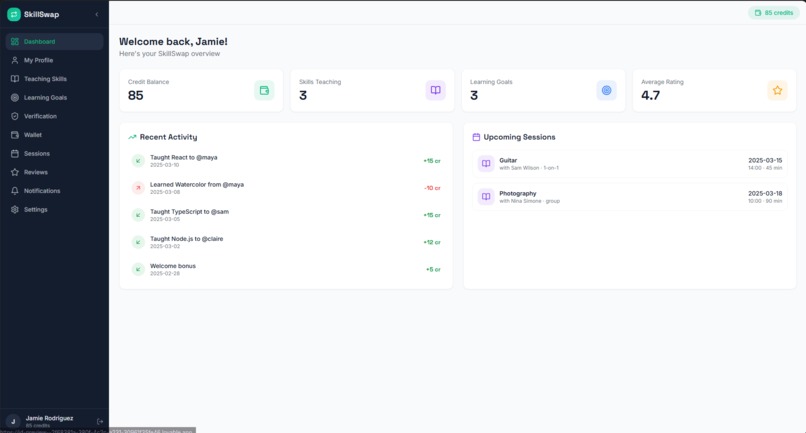Click the Learning Goals target icon
806x433 pixels.
[x=15, y=98]
